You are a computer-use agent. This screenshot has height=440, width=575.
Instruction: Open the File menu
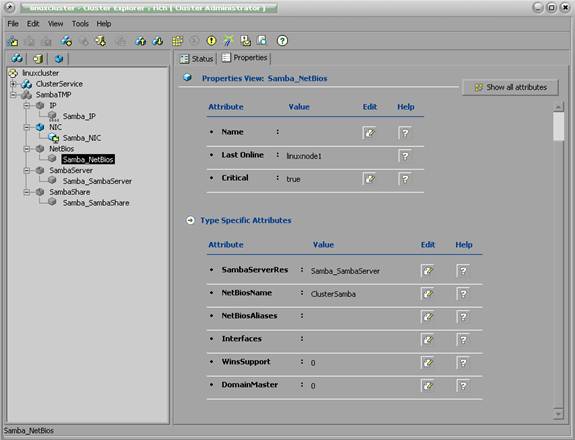point(13,24)
